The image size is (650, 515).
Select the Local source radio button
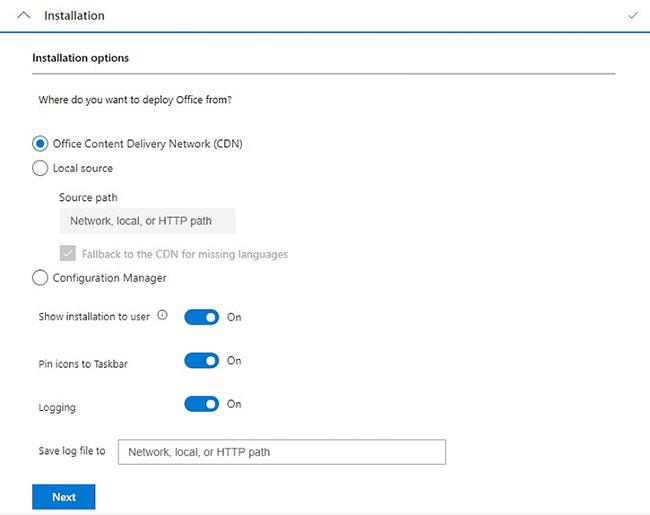40,168
